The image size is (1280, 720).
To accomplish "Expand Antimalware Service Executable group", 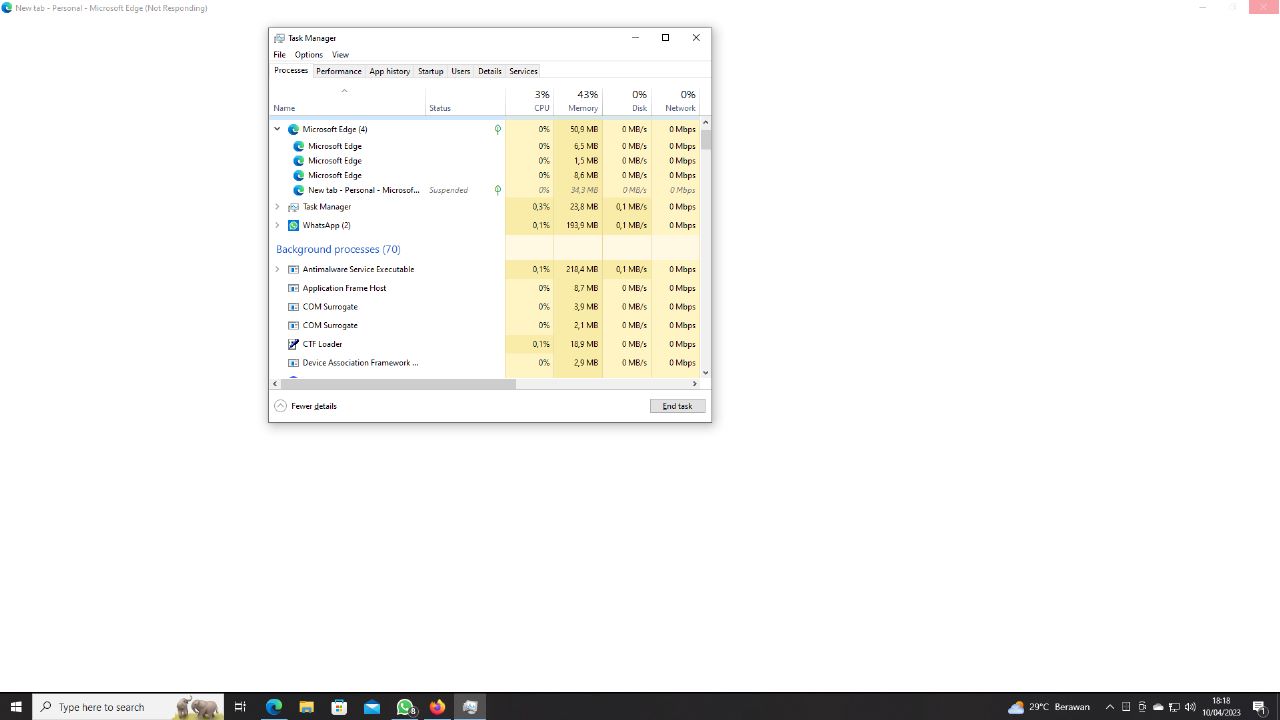I will (x=277, y=269).
